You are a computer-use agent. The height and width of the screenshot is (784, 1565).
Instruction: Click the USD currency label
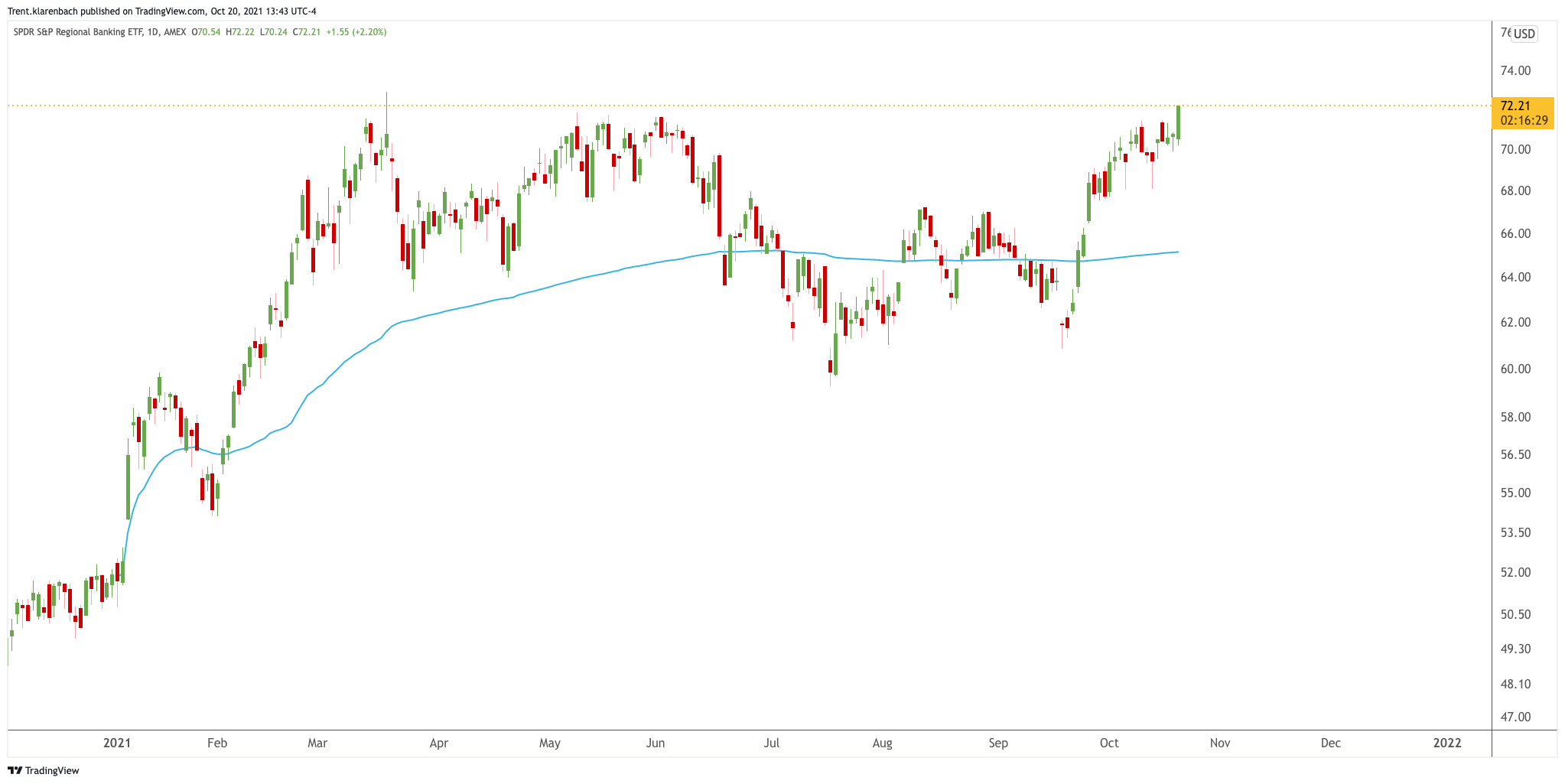(x=1524, y=34)
